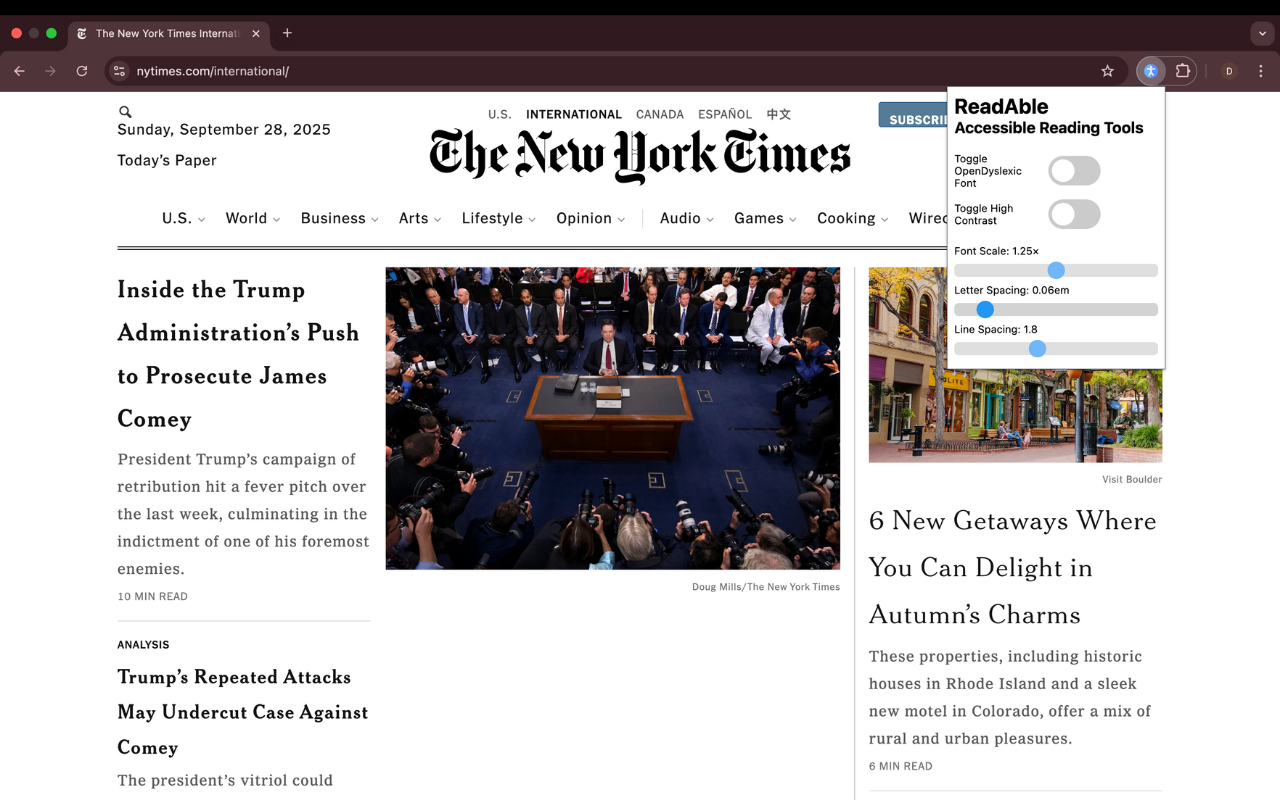Click the Doug Mills photo credit
Image resolution: width=1280 pixels, height=800 pixels.
766,587
